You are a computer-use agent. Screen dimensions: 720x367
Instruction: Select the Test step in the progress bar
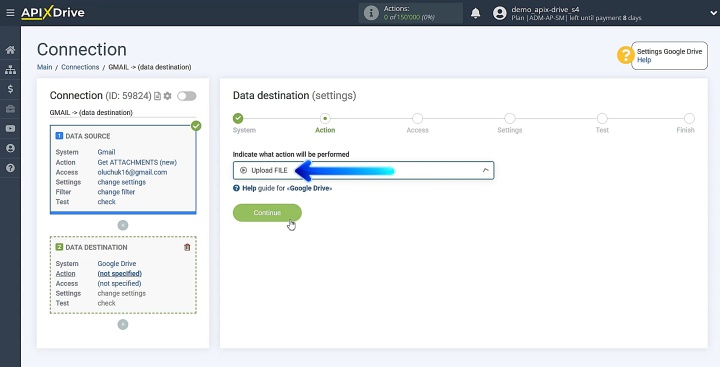(x=602, y=119)
